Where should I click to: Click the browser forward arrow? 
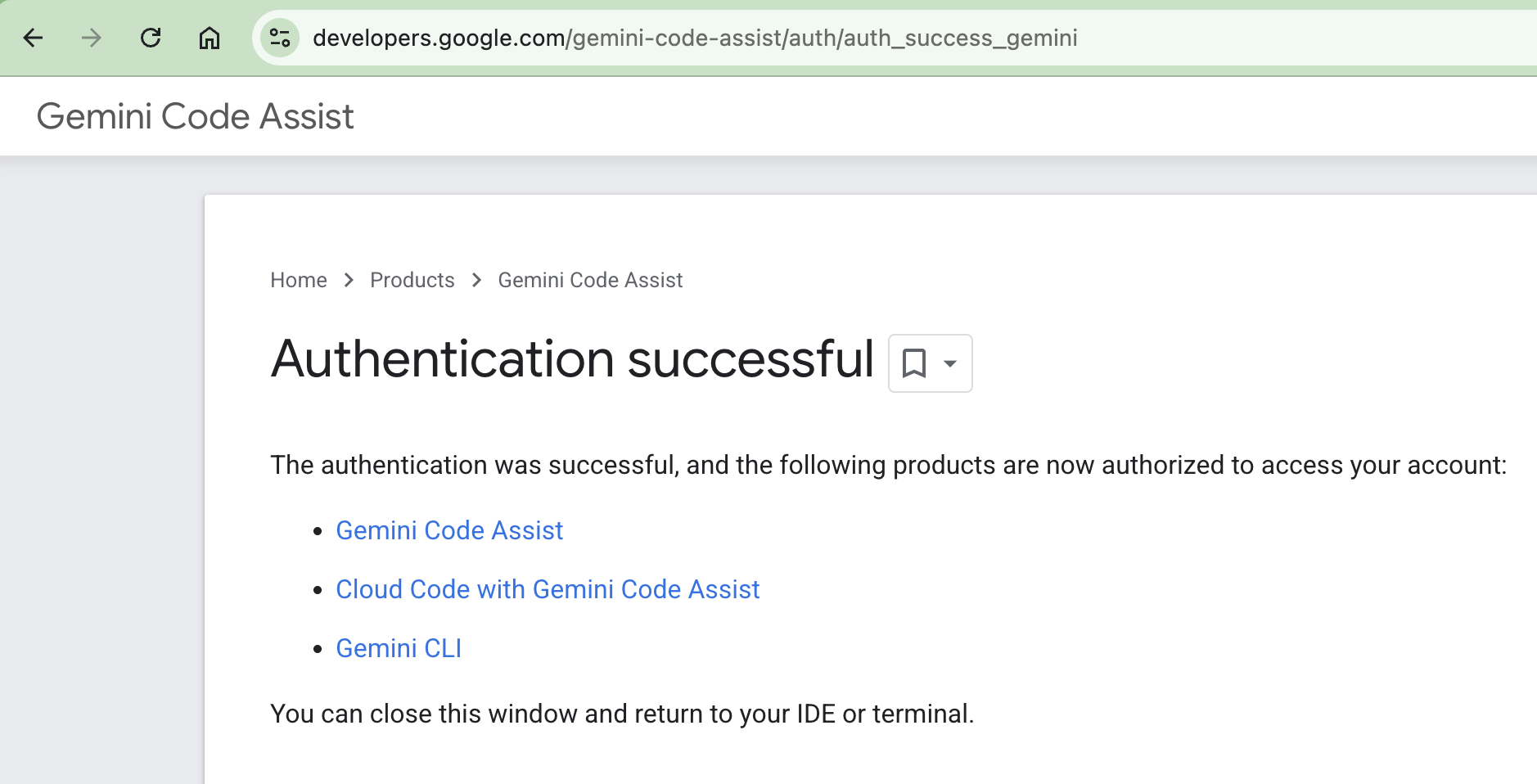(x=92, y=38)
